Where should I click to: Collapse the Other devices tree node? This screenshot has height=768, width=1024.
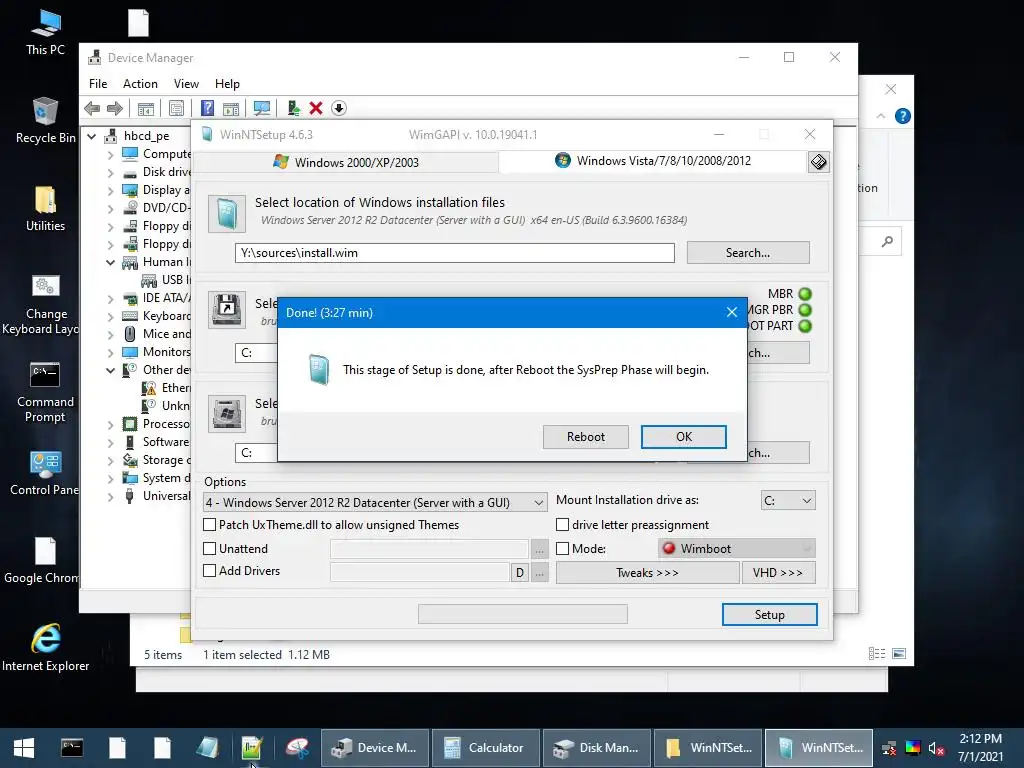point(110,370)
